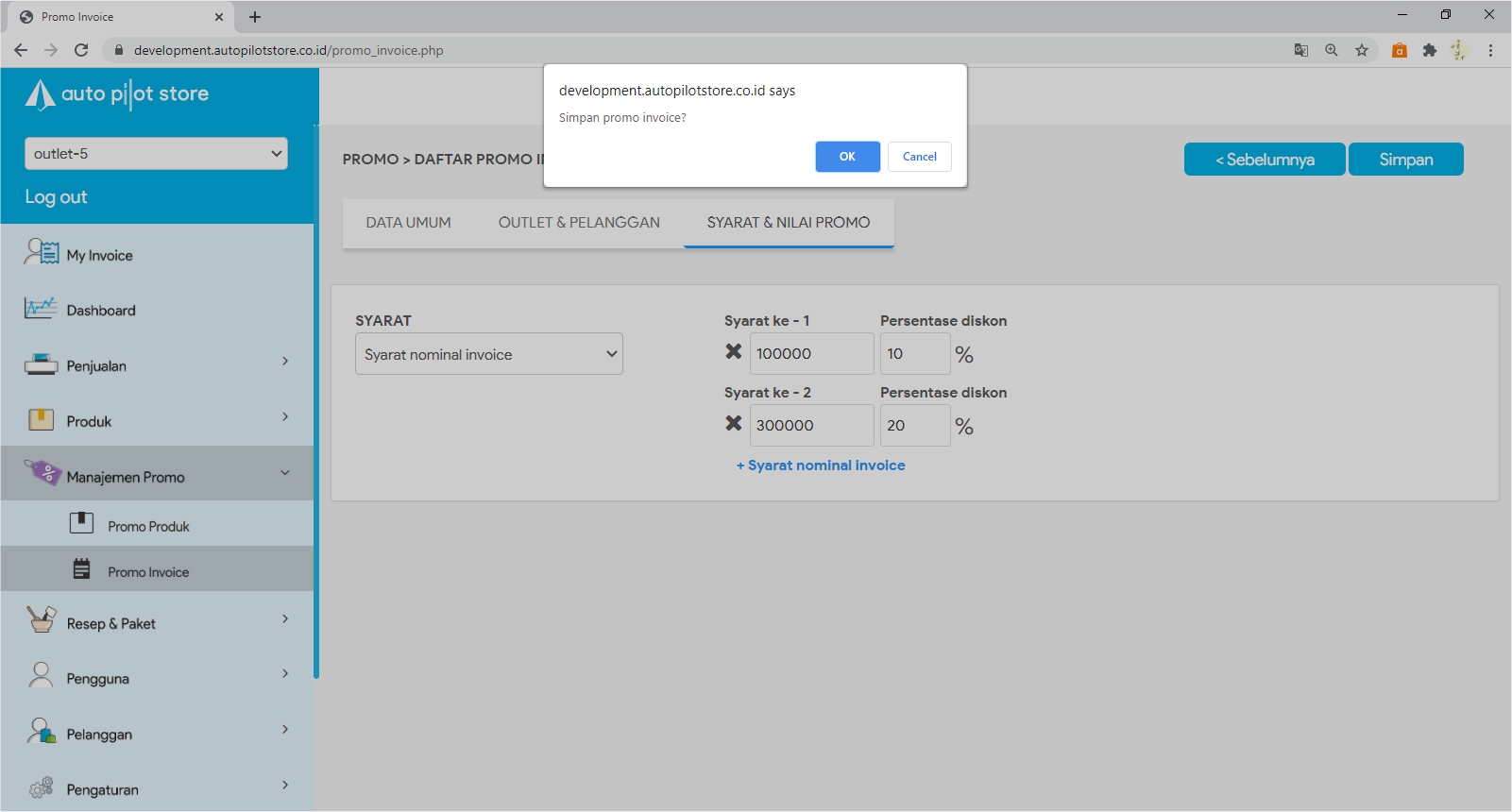Image resolution: width=1512 pixels, height=812 pixels.
Task: Switch to the DATA UMUM tab
Action: (408, 223)
